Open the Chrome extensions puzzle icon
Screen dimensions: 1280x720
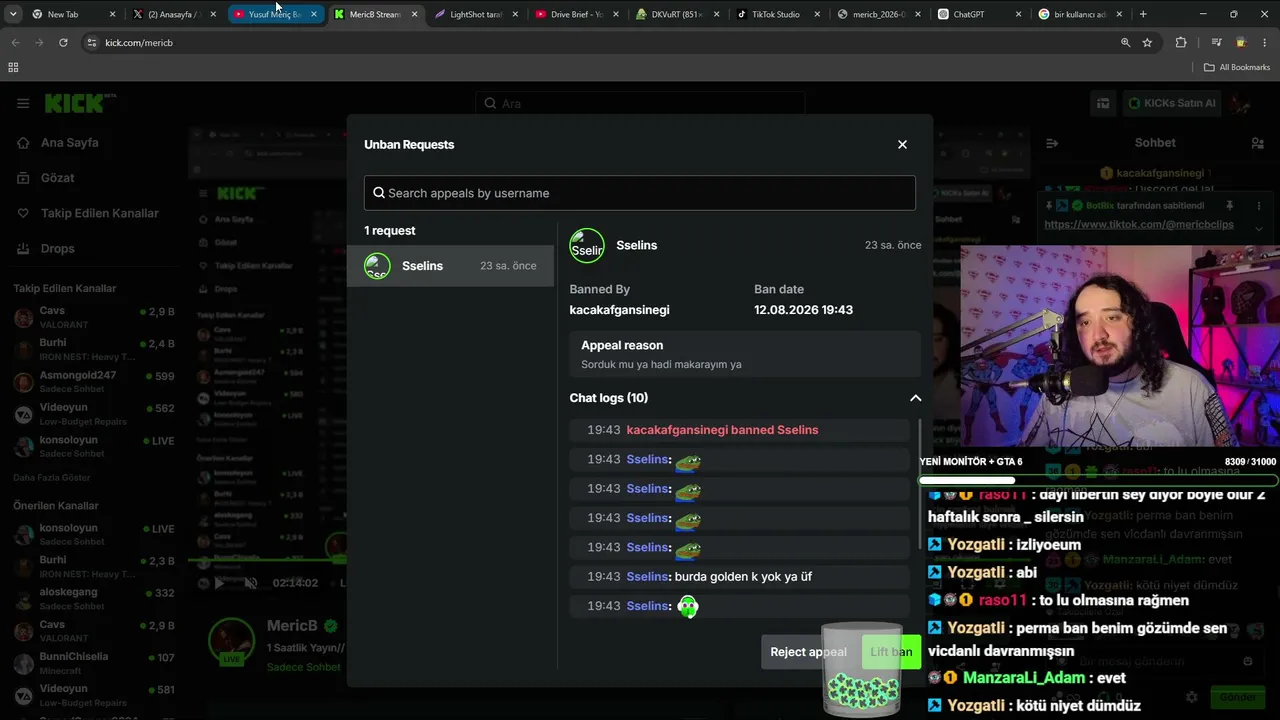(x=1181, y=43)
